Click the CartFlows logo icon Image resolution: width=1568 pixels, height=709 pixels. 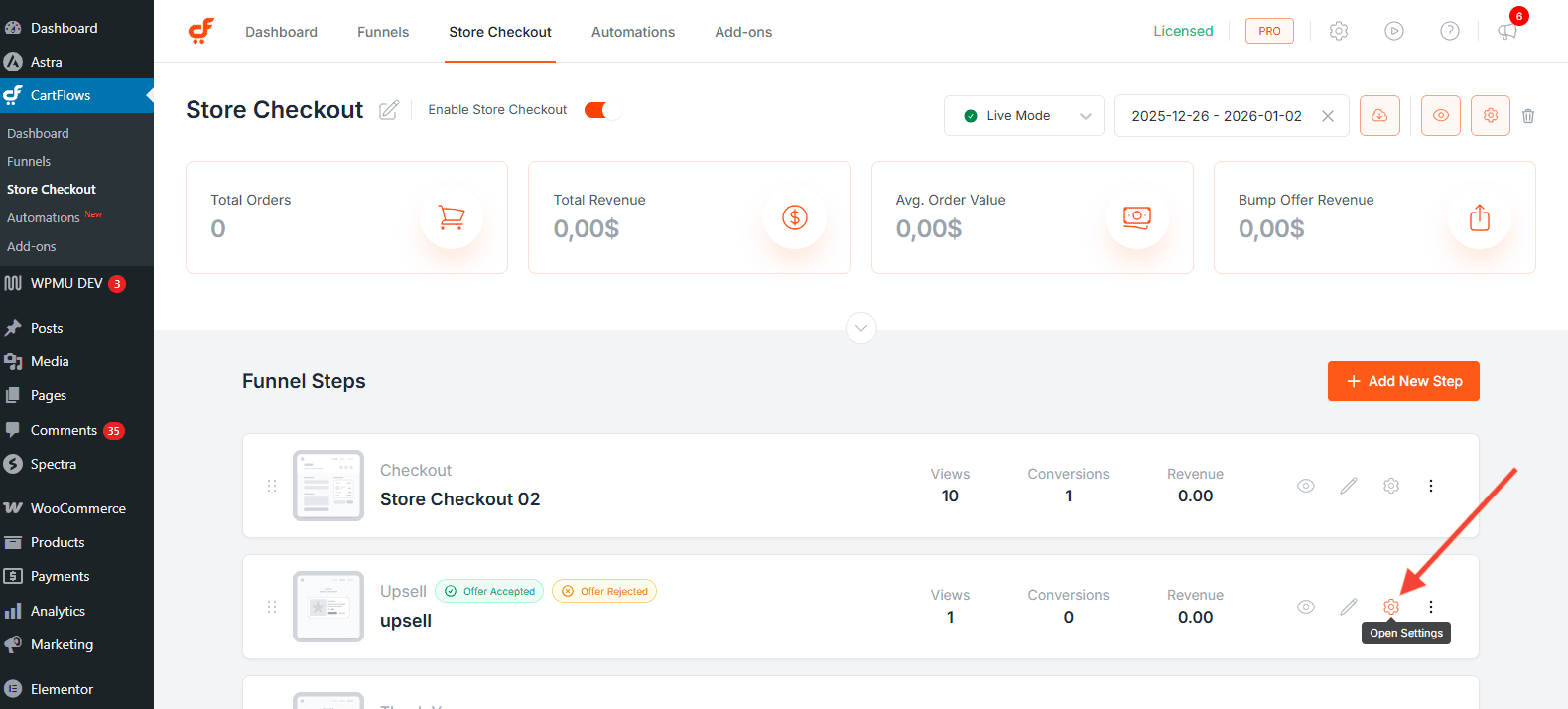click(x=201, y=31)
